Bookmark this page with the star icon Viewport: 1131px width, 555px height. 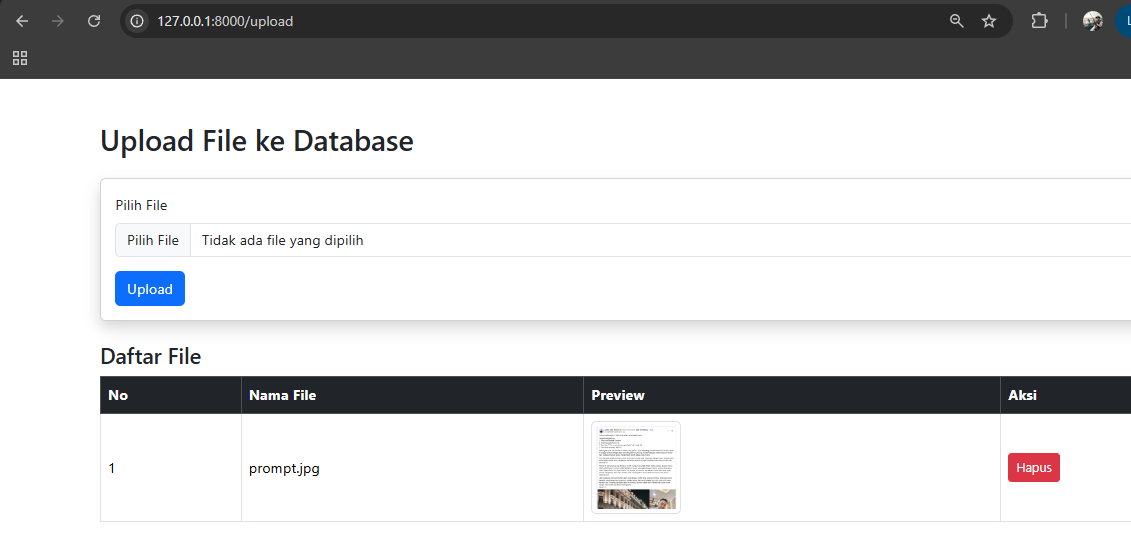point(989,21)
